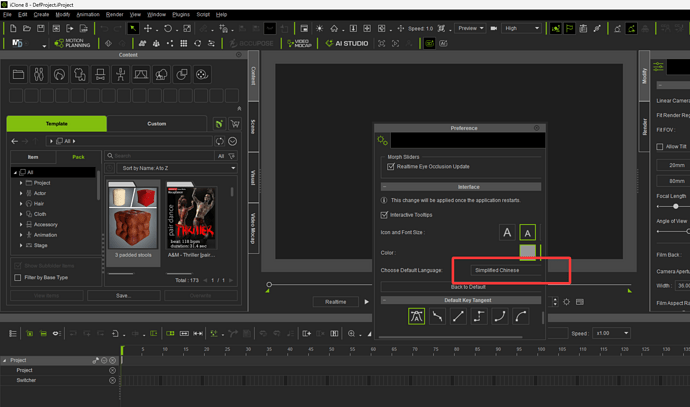Open the Hair content category icon
Image resolution: width=690 pixels, height=407 pixels.
click(x=59, y=74)
